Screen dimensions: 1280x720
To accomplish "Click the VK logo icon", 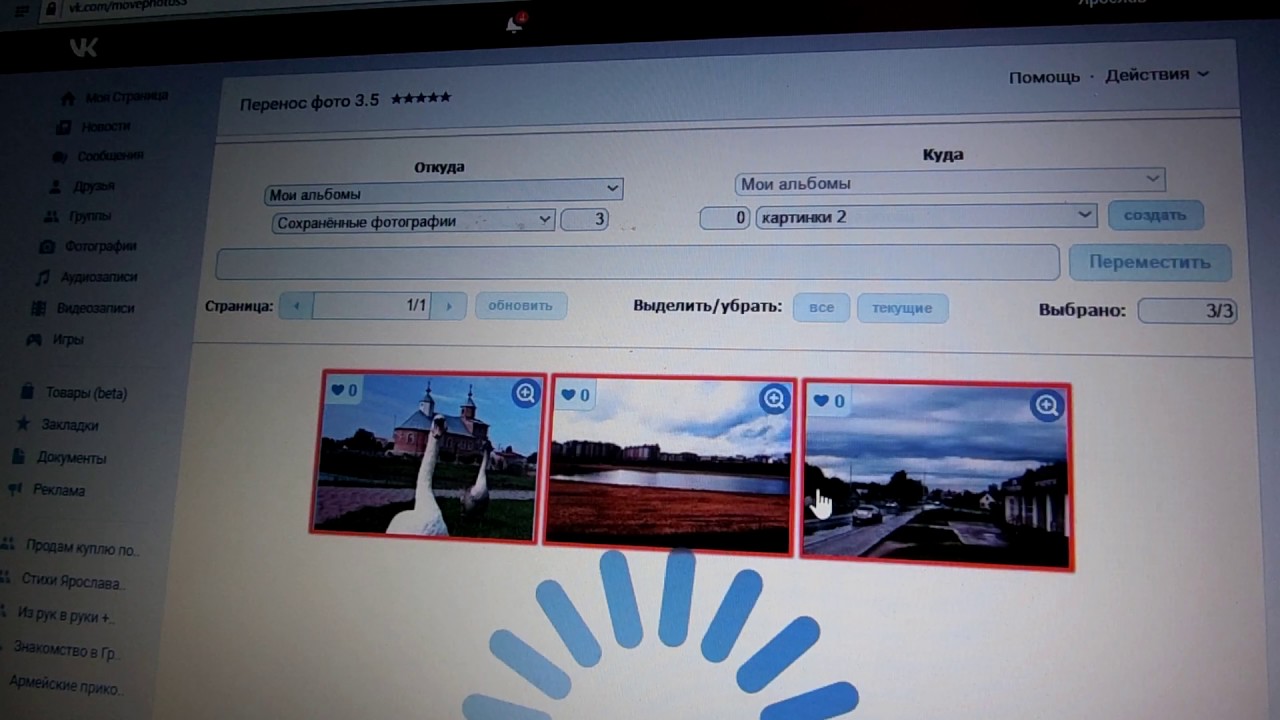I will (83, 48).
